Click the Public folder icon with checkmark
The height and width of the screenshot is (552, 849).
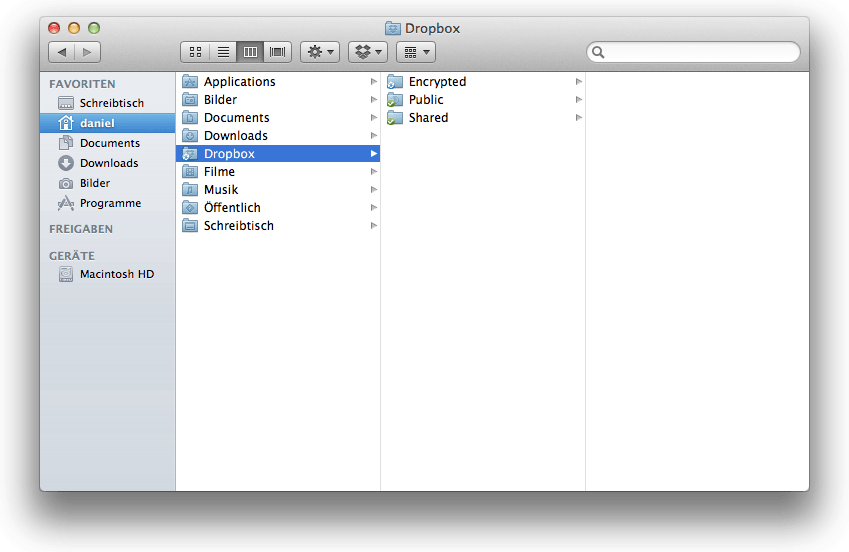pyautogui.click(x=395, y=100)
